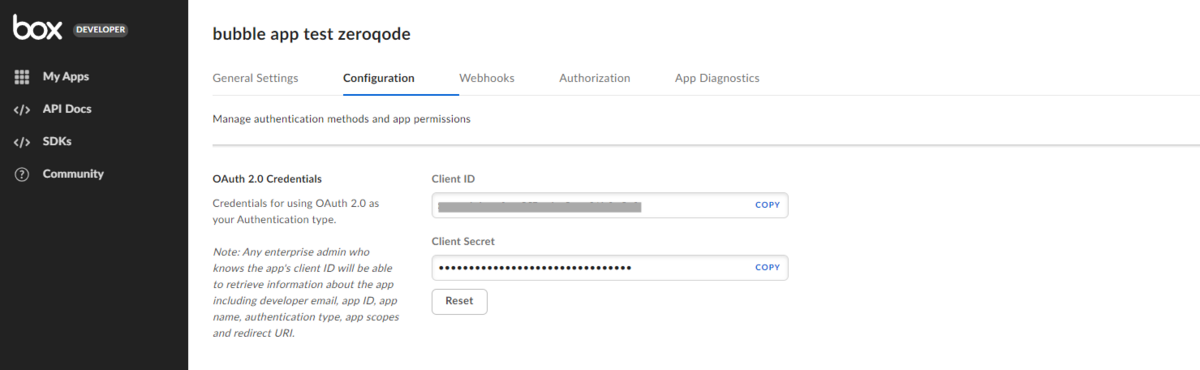The width and height of the screenshot is (1200, 370).
Task: Click the API Docs code brackets icon
Action: [x=22, y=109]
